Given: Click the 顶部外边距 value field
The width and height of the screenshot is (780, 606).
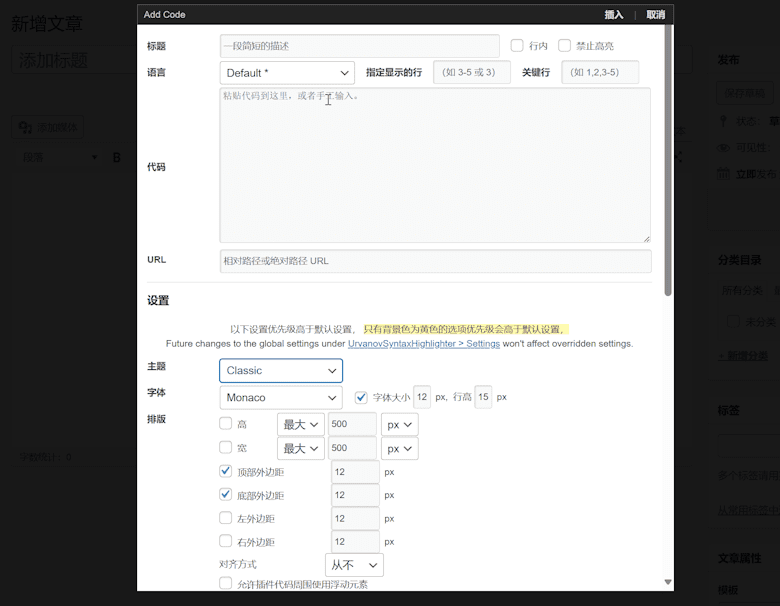Looking at the screenshot, I should point(355,472).
